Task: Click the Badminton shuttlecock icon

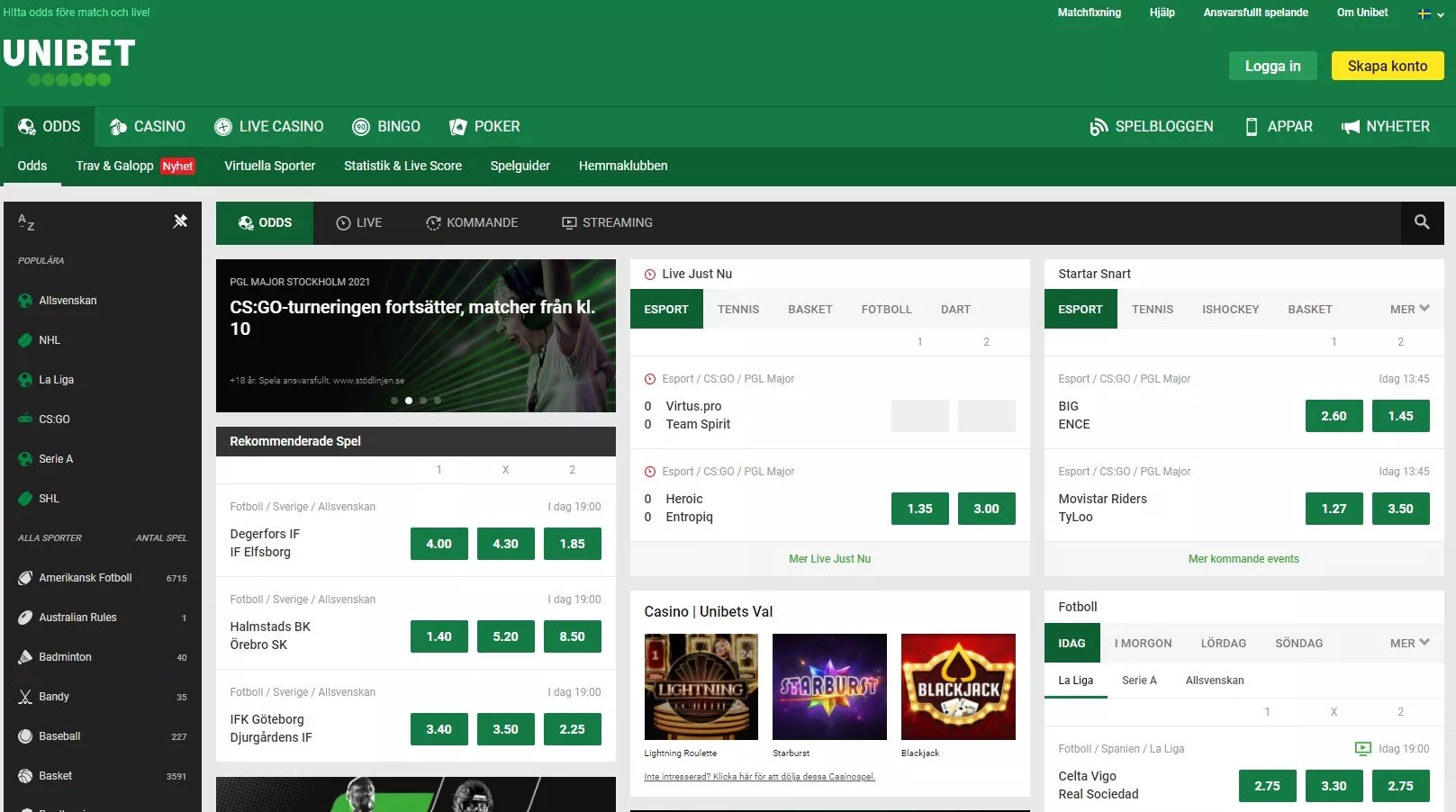Action: (x=25, y=657)
